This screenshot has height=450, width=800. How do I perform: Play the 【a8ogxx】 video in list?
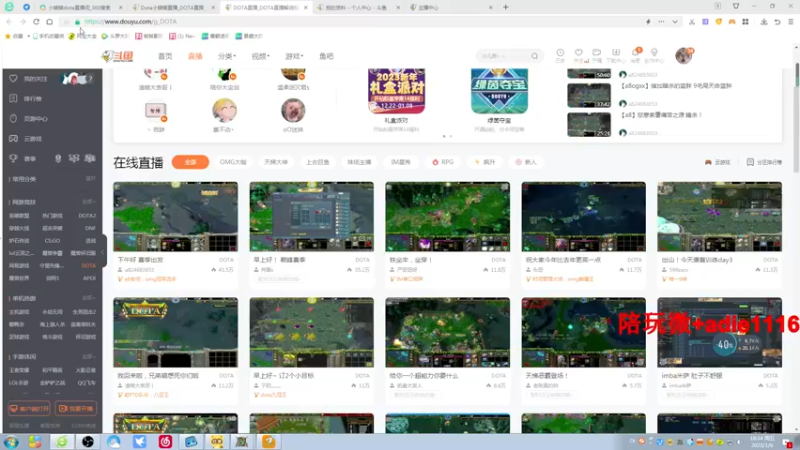[x=589, y=95]
